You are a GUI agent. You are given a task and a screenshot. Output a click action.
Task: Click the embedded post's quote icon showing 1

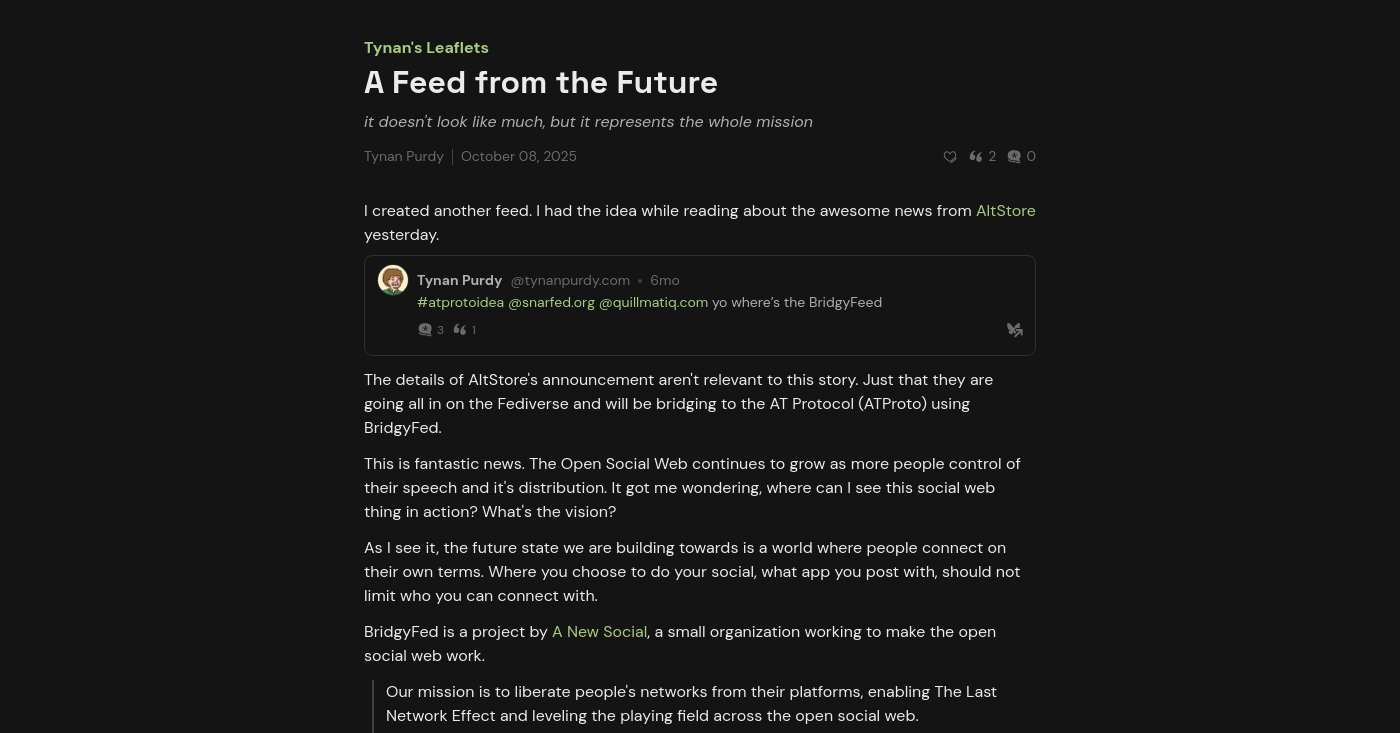tap(460, 330)
